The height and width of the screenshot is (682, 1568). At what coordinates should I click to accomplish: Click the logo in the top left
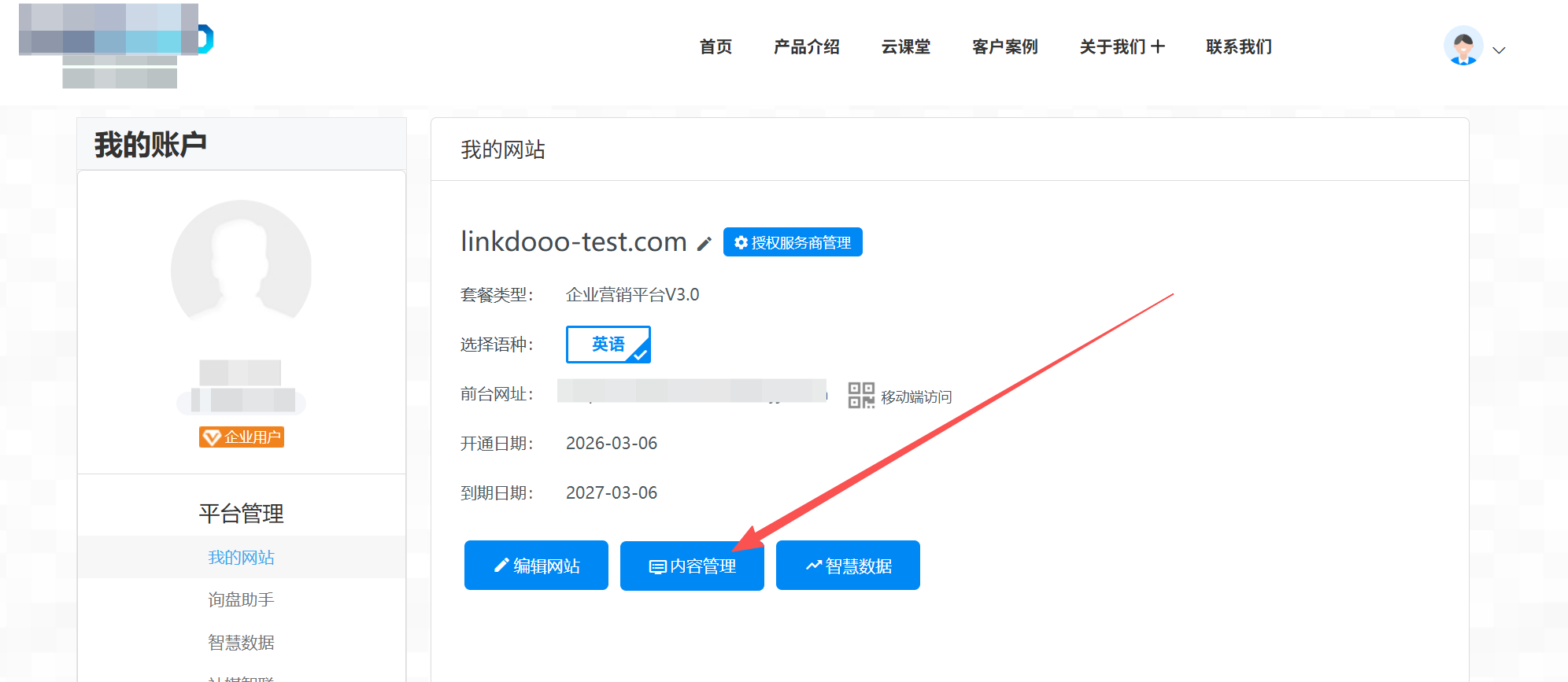(116, 45)
